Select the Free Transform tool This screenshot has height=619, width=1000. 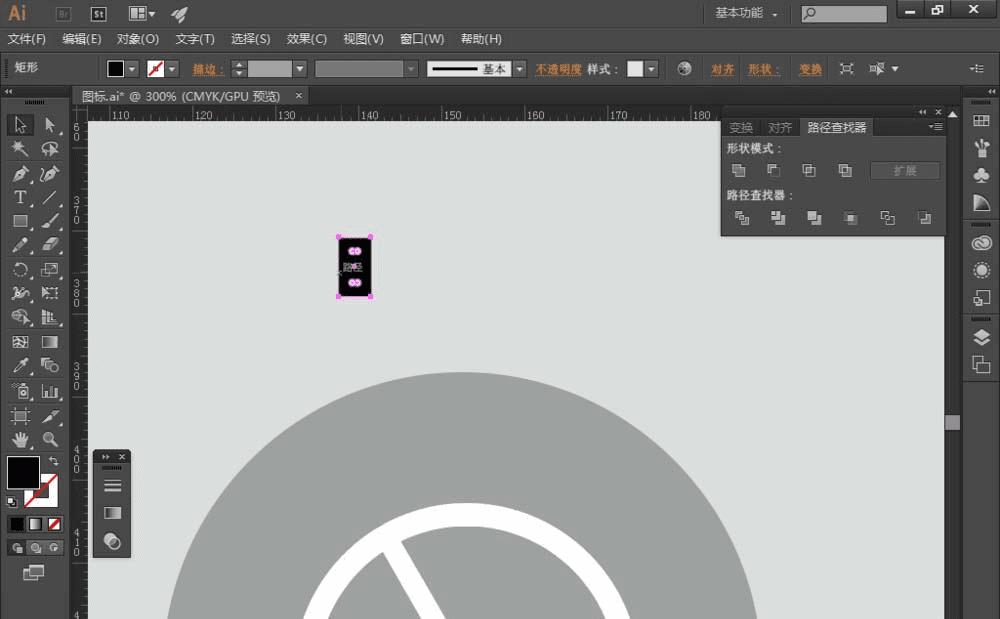click(50, 293)
